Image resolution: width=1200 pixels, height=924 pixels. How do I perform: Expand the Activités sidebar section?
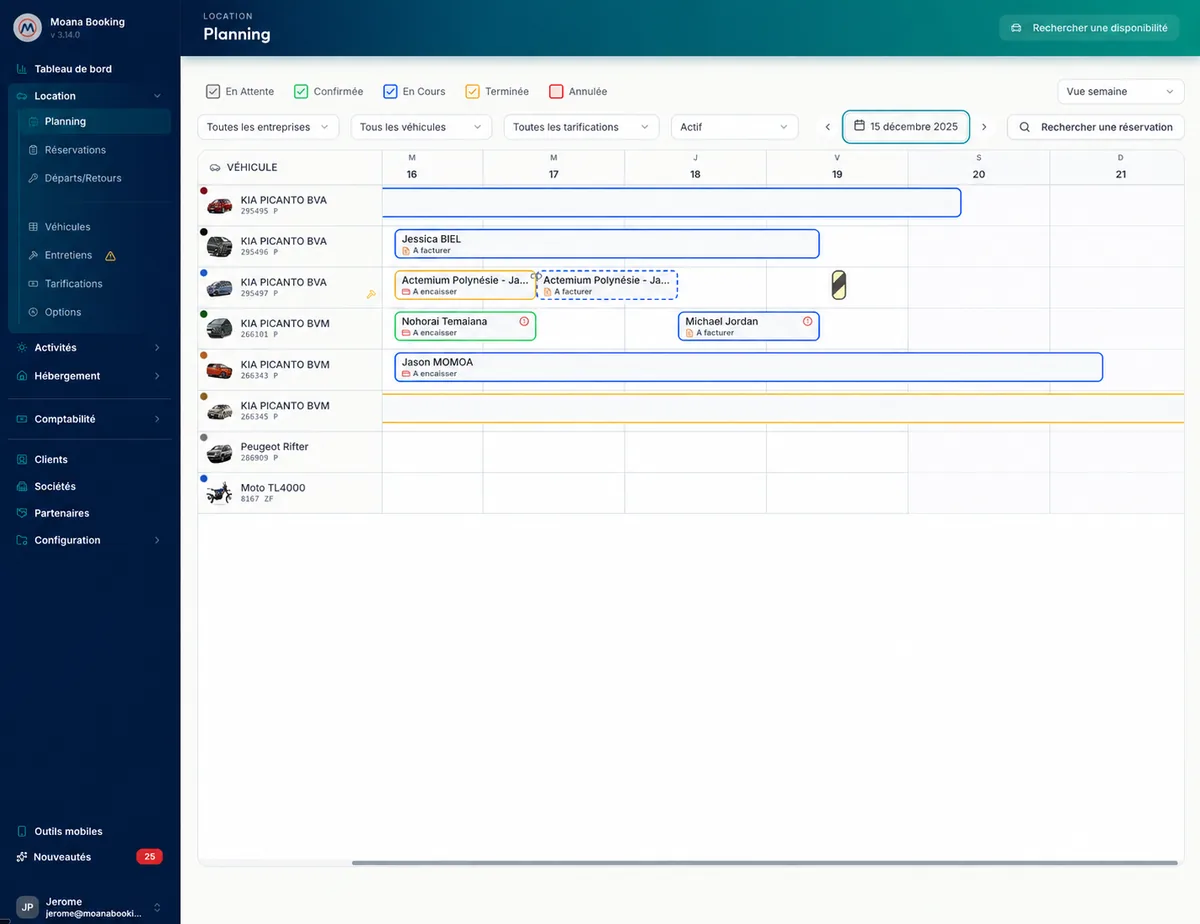click(89, 348)
